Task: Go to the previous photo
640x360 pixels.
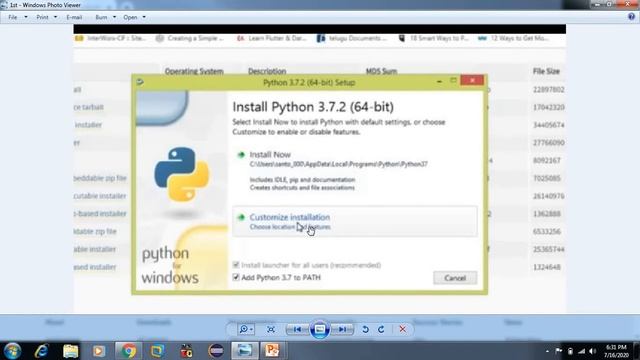Action: [x=298, y=329]
